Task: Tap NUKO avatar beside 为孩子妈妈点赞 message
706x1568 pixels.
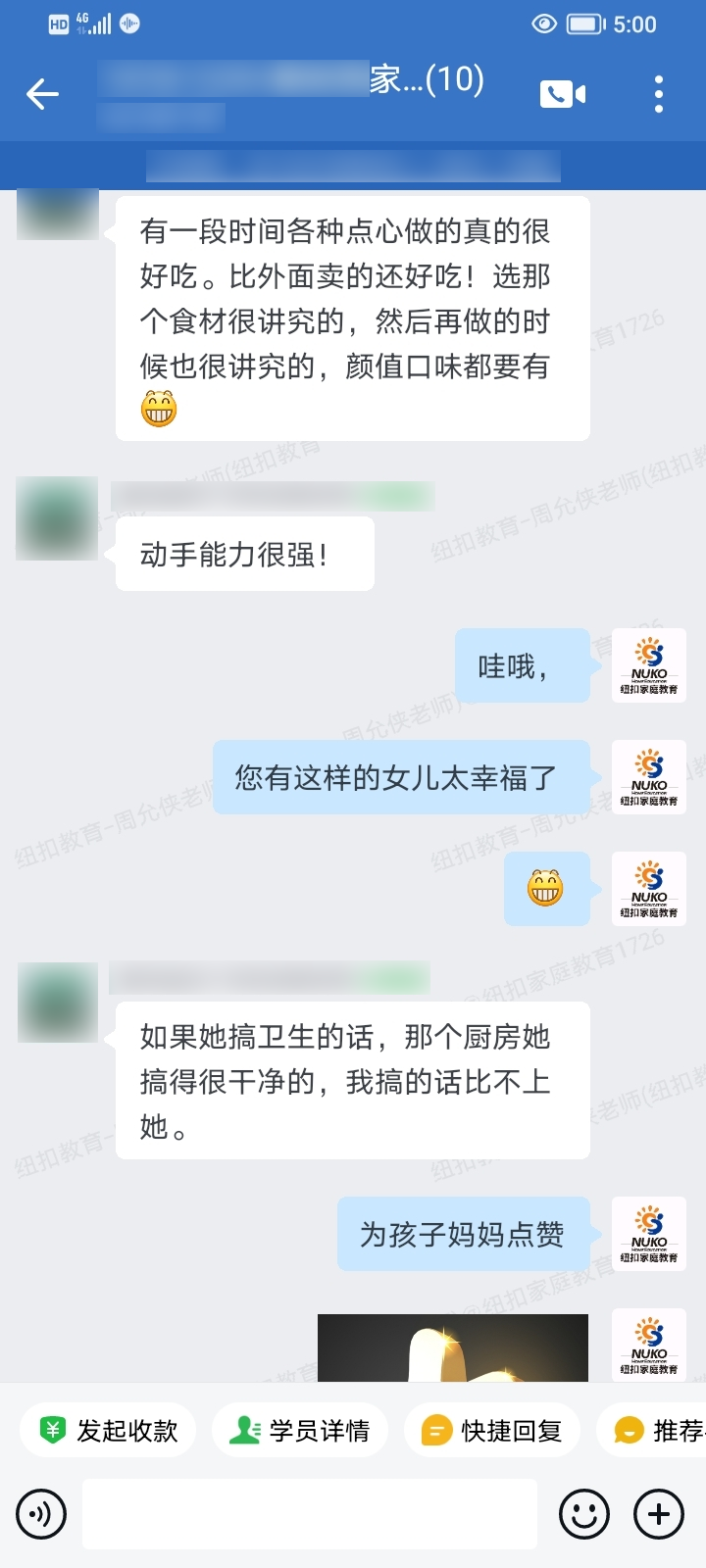Action: coord(649,1234)
